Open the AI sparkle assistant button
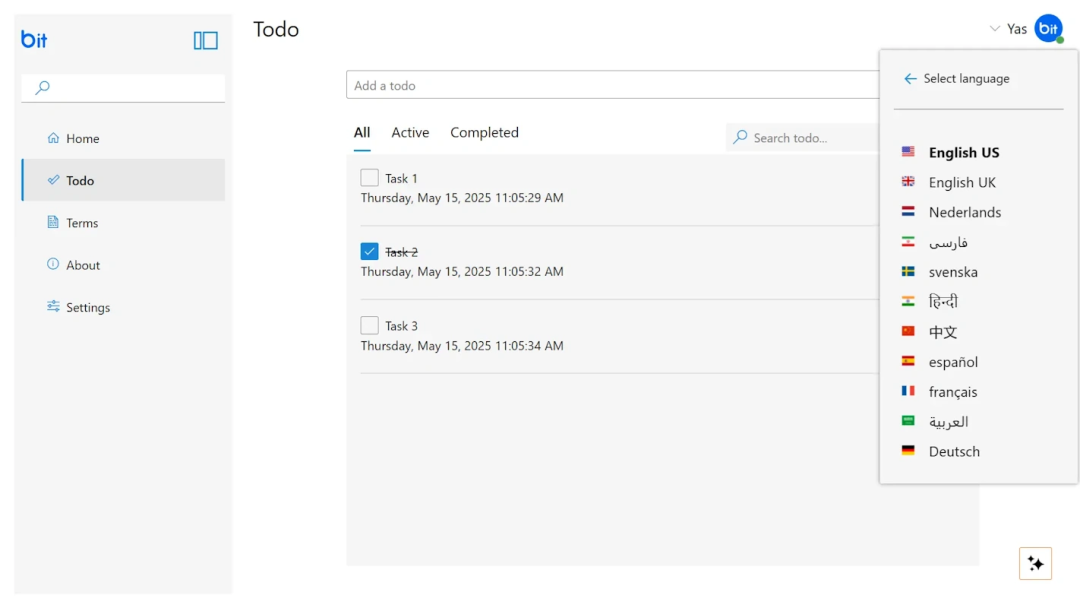The image size is (1080, 608). (x=1035, y=563)
